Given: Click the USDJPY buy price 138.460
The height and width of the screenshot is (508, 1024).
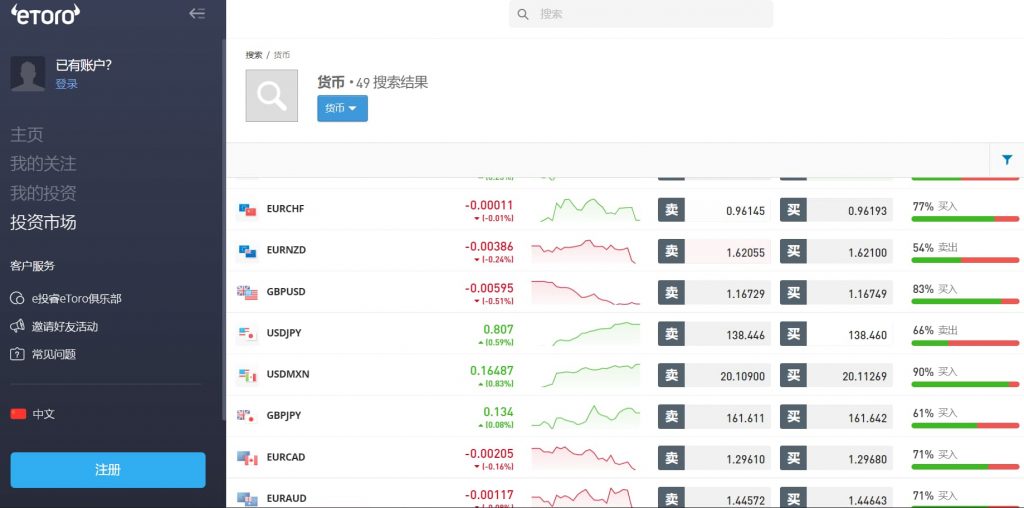Looking at the screenshot, I should pos(867,335).
